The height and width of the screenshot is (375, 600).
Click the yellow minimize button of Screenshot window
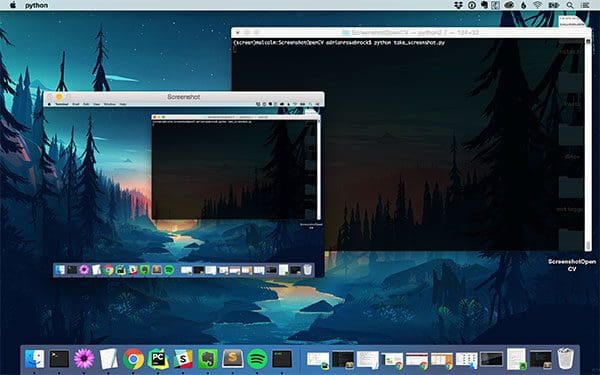59,97
